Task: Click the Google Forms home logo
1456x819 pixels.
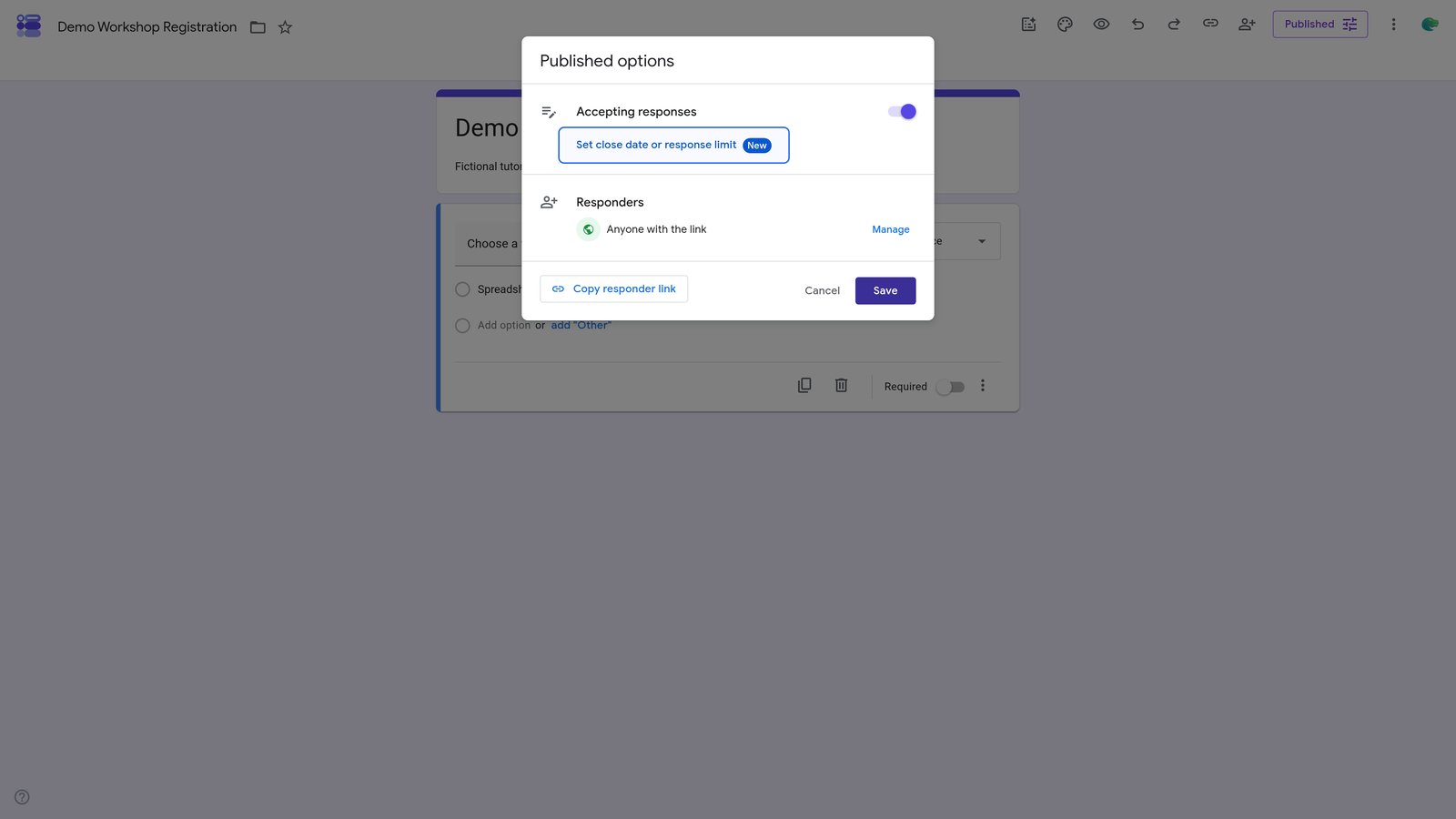Action: [29, 25]
